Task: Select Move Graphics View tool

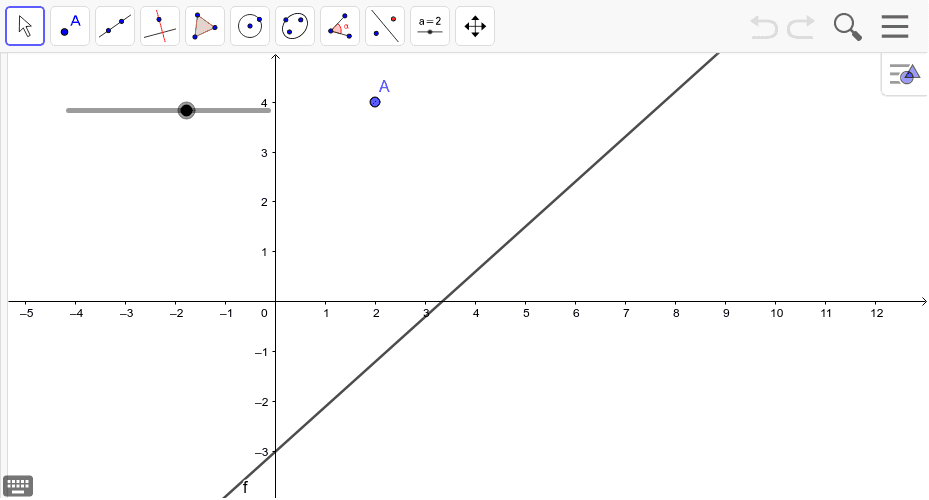Action: click(x=475, y=26)
